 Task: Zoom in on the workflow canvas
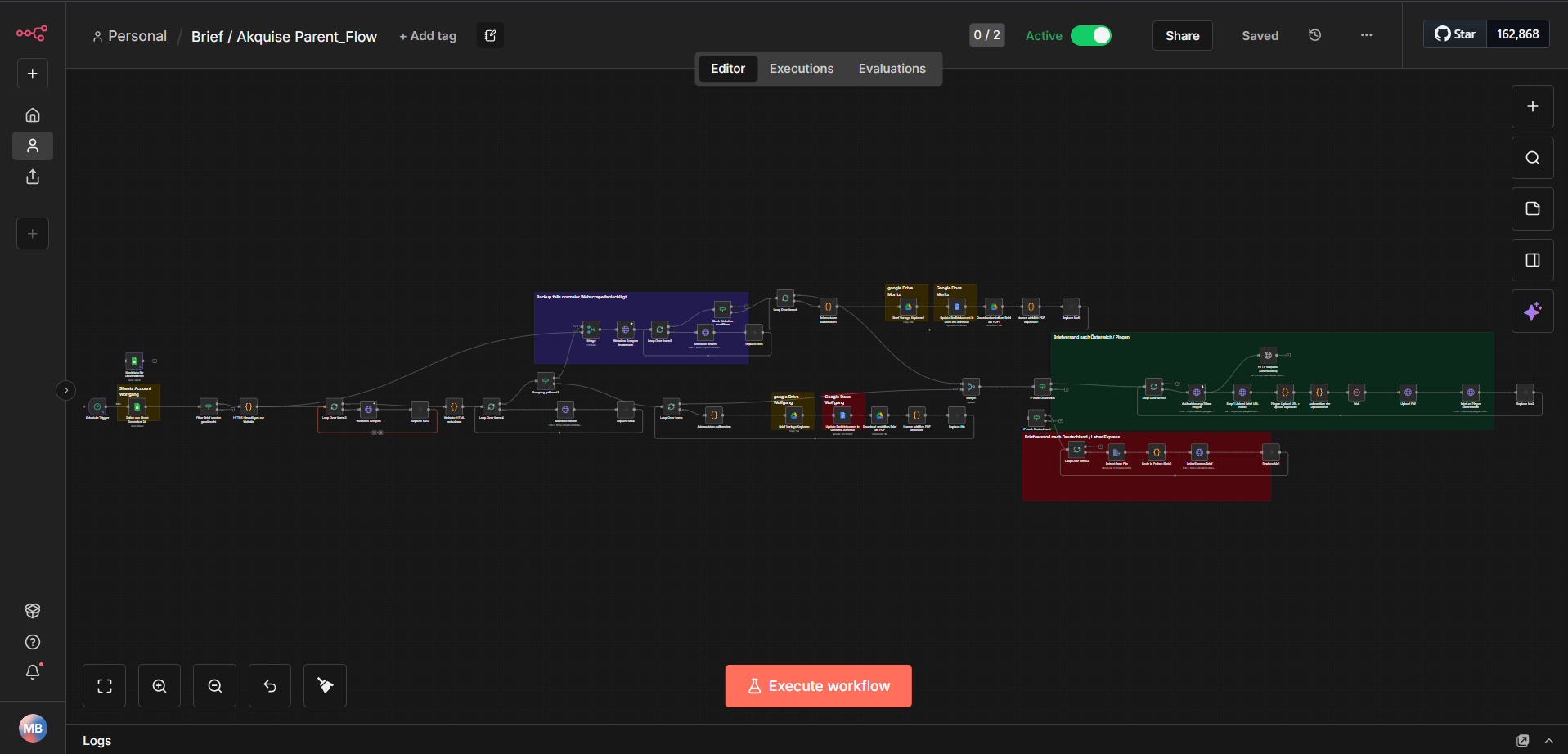click(x=159, y=686)
